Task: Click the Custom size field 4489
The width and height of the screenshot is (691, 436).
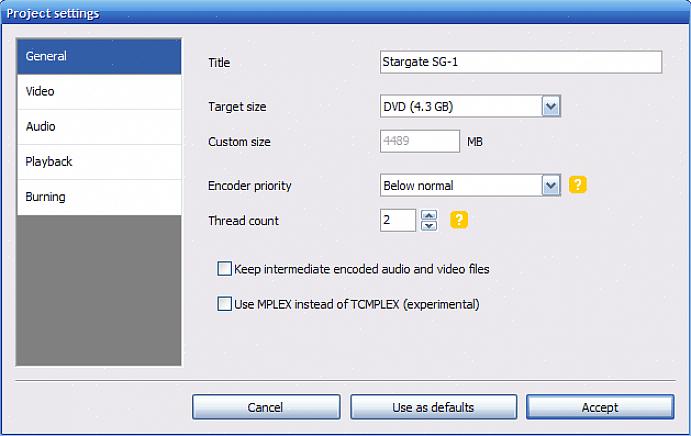Action: [x=420, y=141]
